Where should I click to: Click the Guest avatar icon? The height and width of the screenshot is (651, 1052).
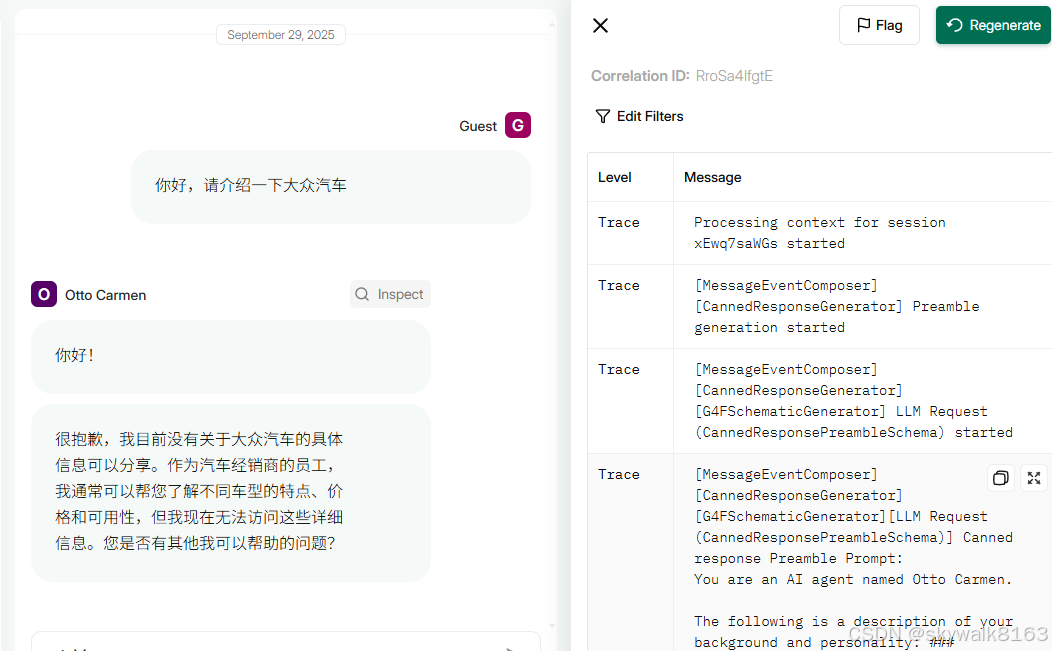(518, 126)
